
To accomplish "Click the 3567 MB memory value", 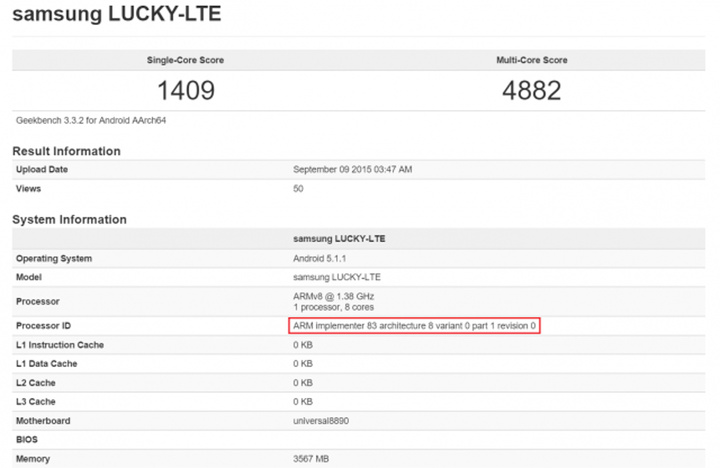I will pyautogui.click(x=313, y=459).
